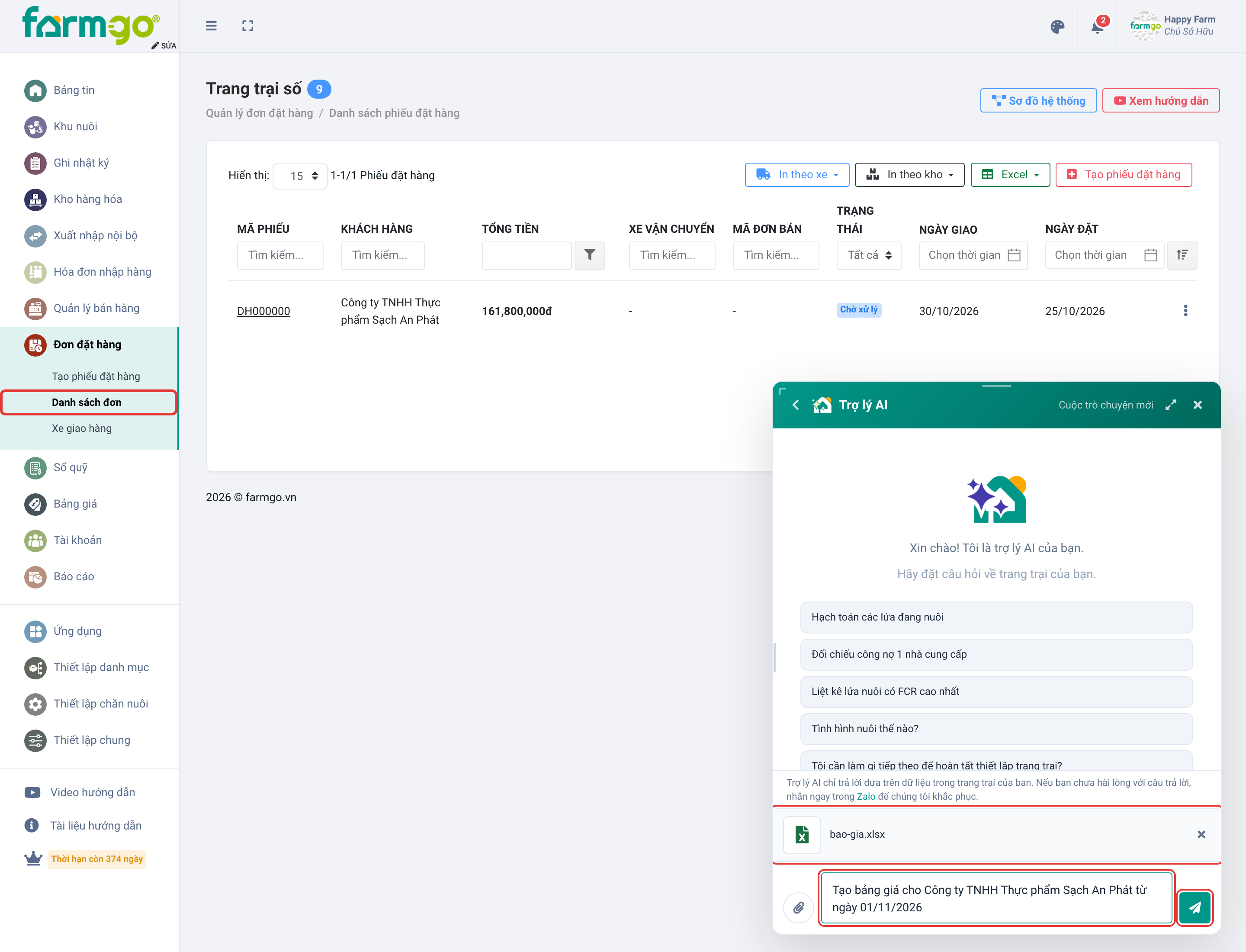Click the back arrow in Trợ lý AI
The width and height of the screenshot is (1246, 952).
[796, 405]
